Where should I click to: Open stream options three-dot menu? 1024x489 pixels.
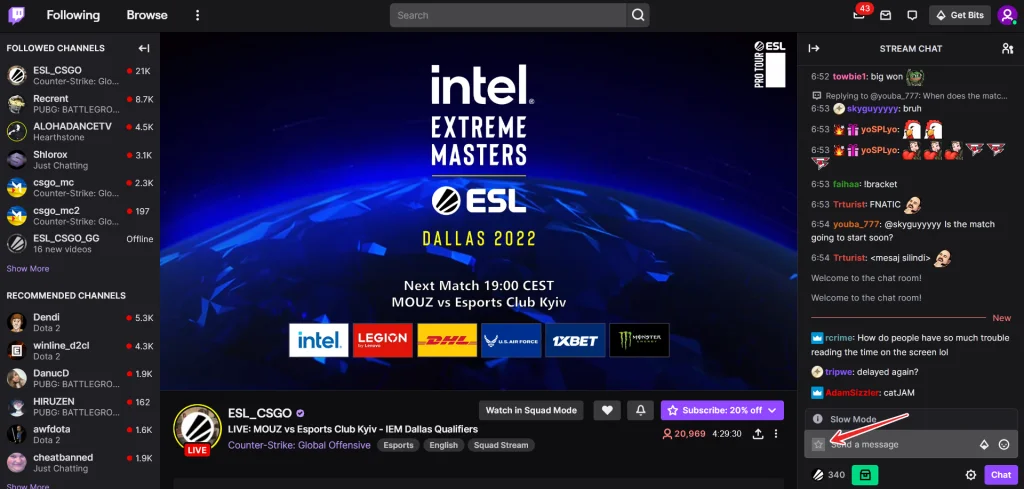776,434
